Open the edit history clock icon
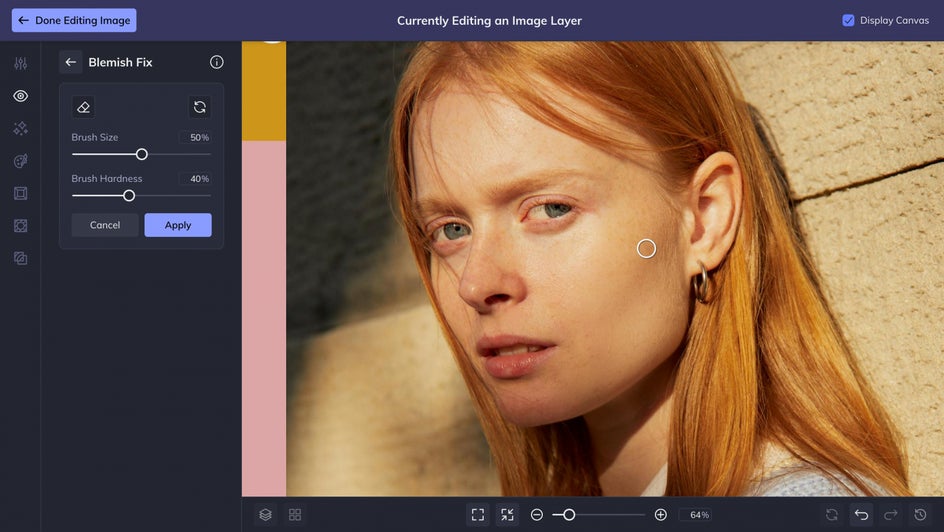The height and width of the screenshot is (532, 944). [x=921, y=515]
